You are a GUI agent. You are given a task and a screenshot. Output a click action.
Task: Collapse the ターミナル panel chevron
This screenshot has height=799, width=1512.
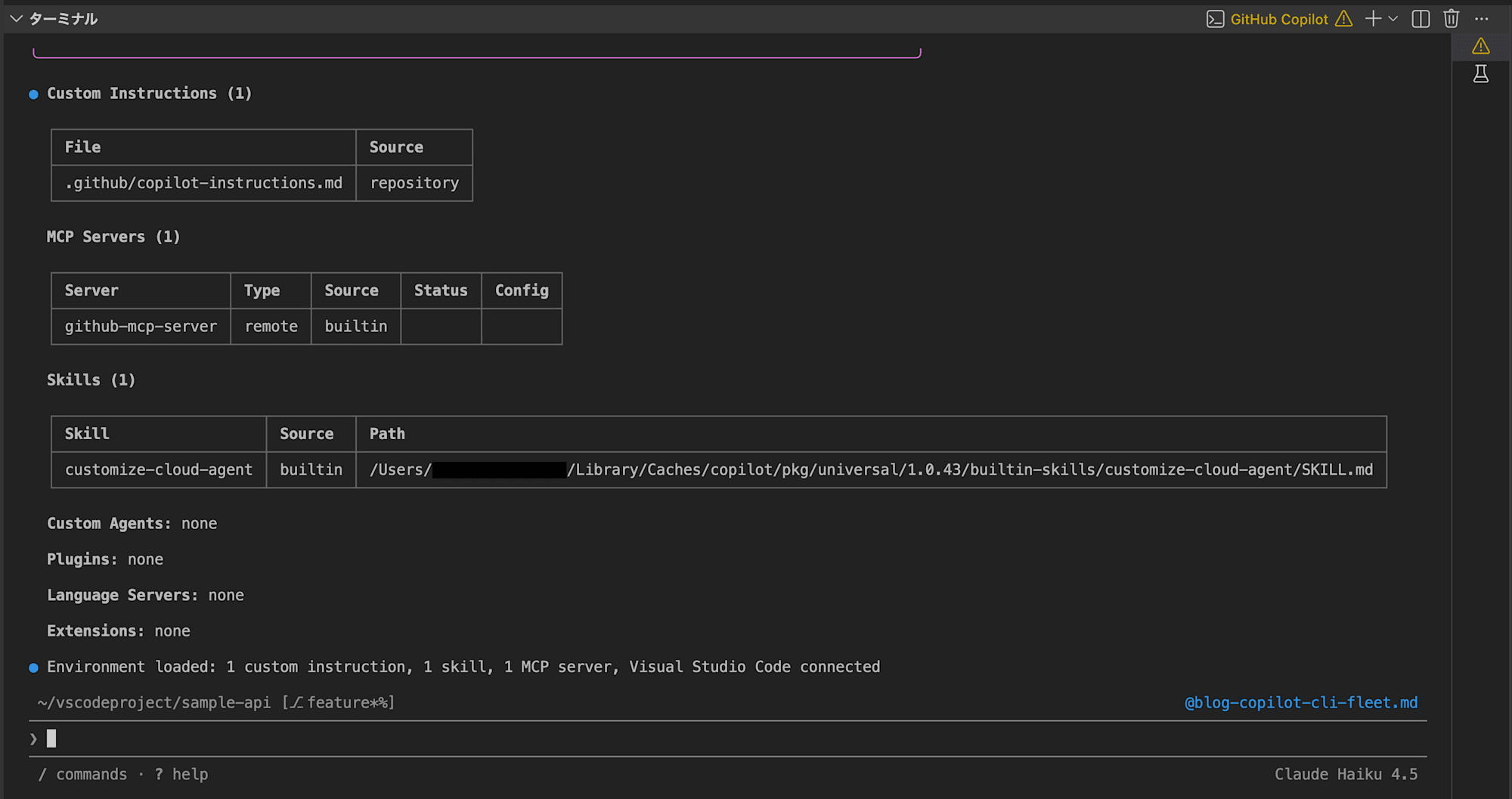(x=16, y=19)
